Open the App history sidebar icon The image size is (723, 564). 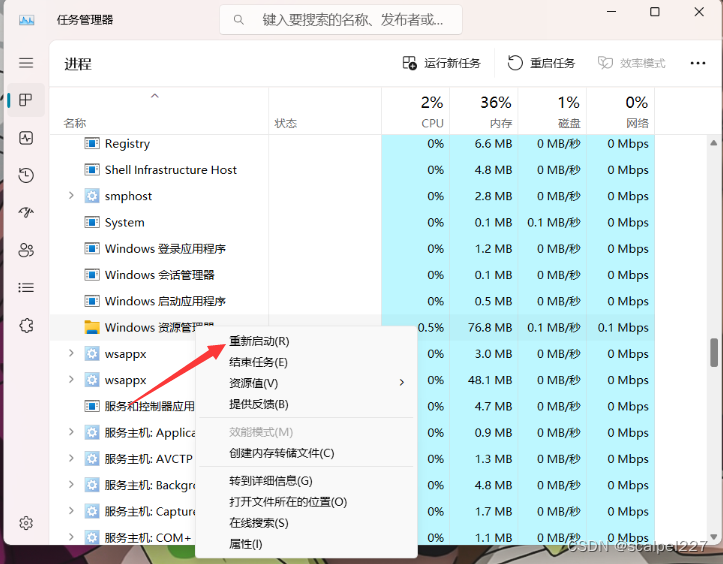(26, 175)
